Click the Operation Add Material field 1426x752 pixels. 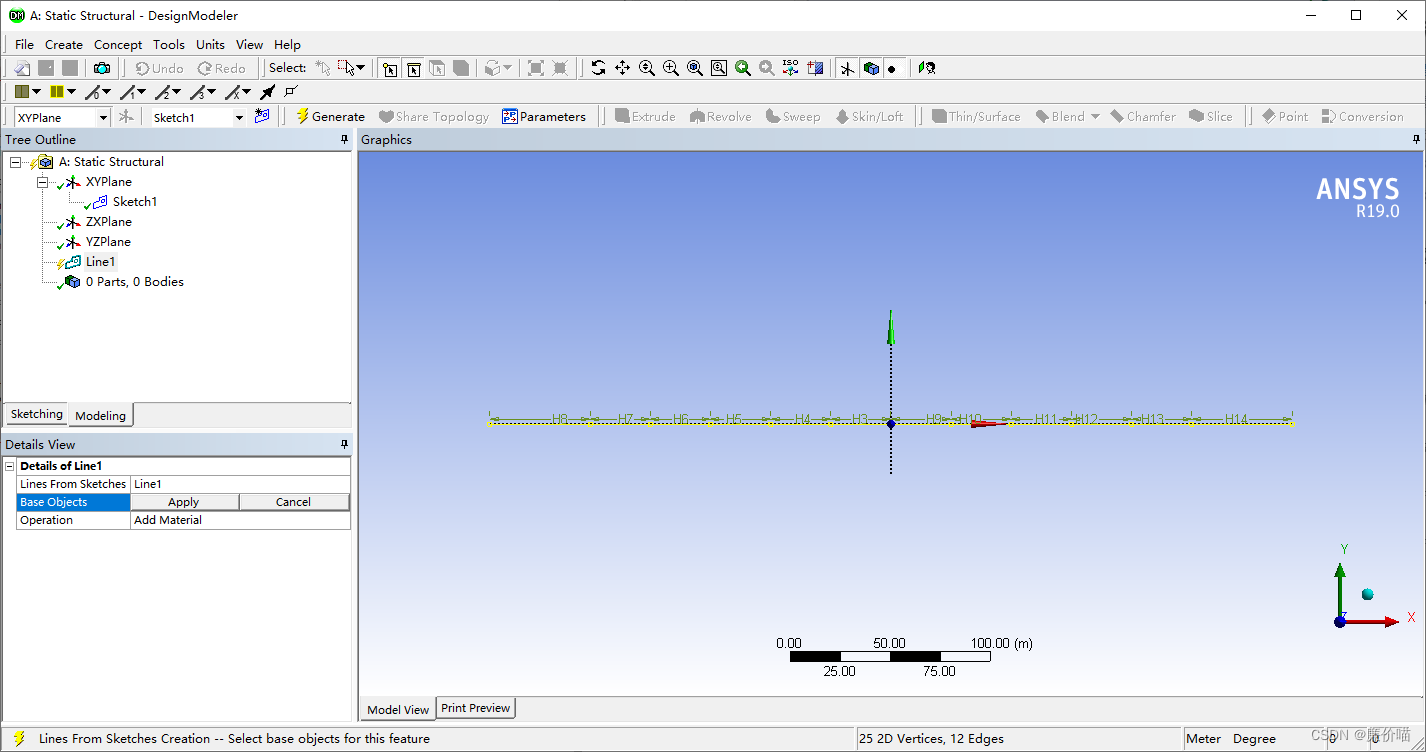pos(240,520)
